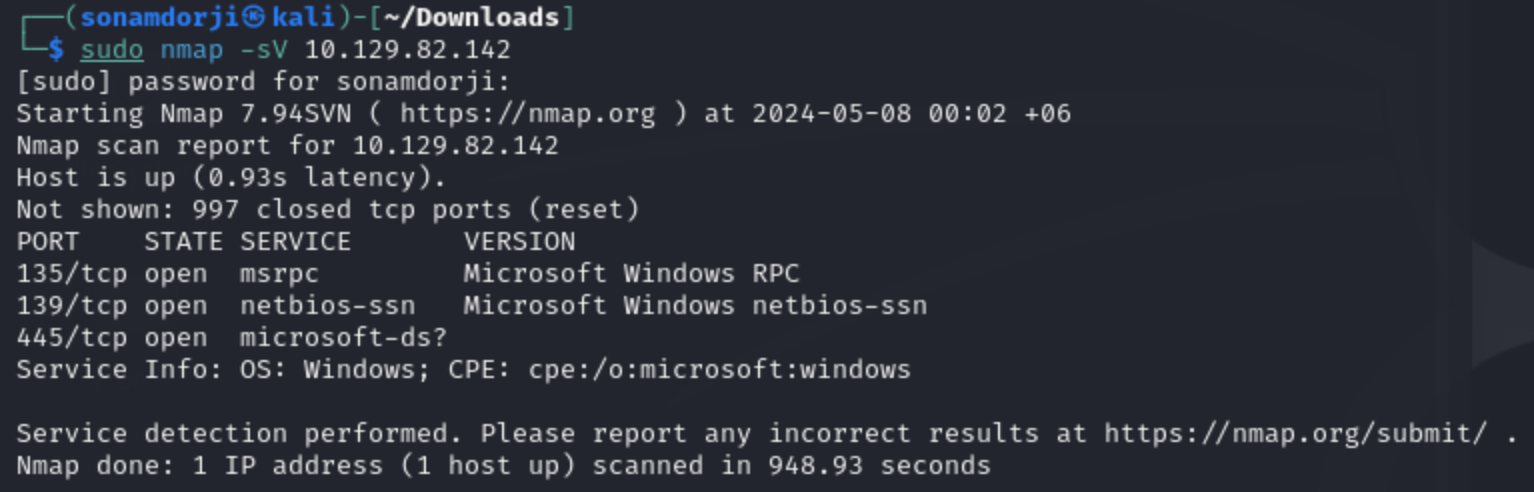Click the Microsoft Windows RPC version text
The height and width of the screenshot is (492, 1534).
(632, 274)
